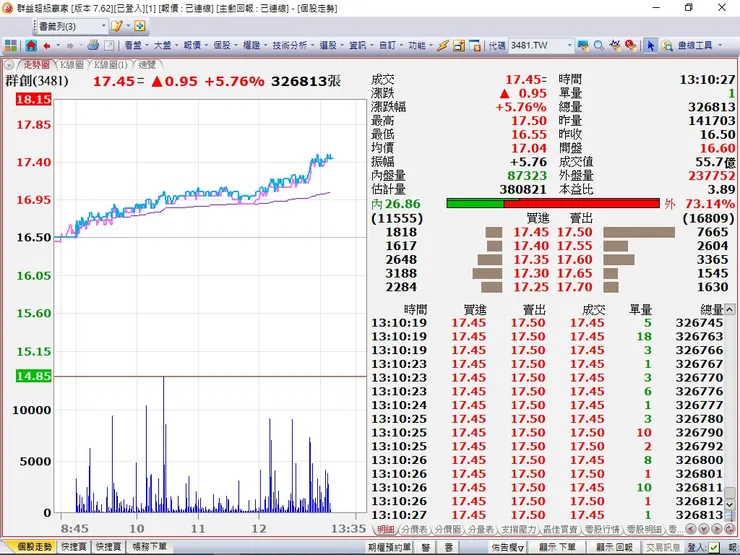Switch to the 分量表 tab

pos(480,530)
